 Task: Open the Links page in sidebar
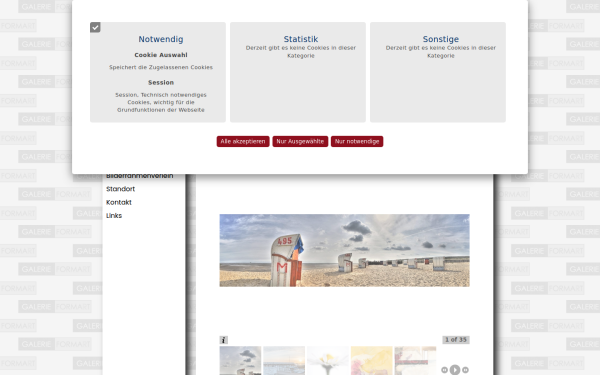coord(114,216)
